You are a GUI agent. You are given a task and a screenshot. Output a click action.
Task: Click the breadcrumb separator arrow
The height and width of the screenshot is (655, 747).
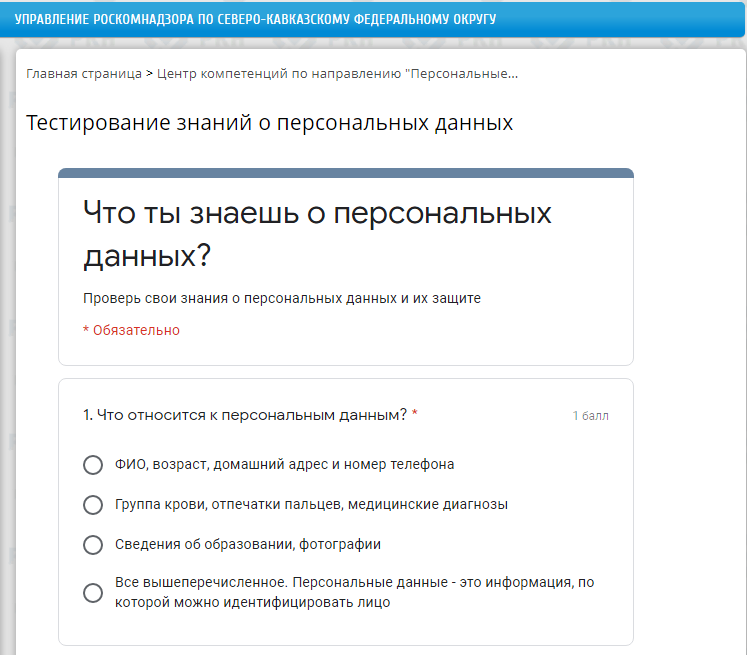(150, 74)
